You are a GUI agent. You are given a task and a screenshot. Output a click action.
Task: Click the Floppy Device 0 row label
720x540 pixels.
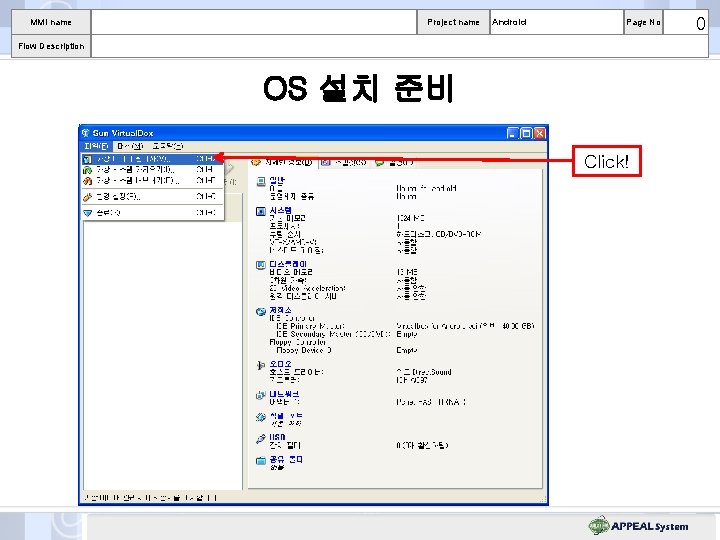(304, 350)
